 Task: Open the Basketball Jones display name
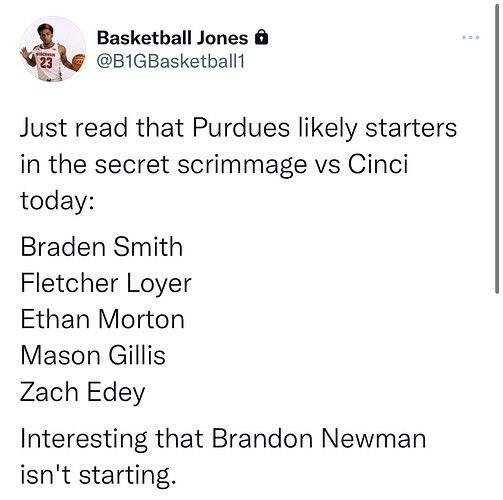click(x=172, y=38)
